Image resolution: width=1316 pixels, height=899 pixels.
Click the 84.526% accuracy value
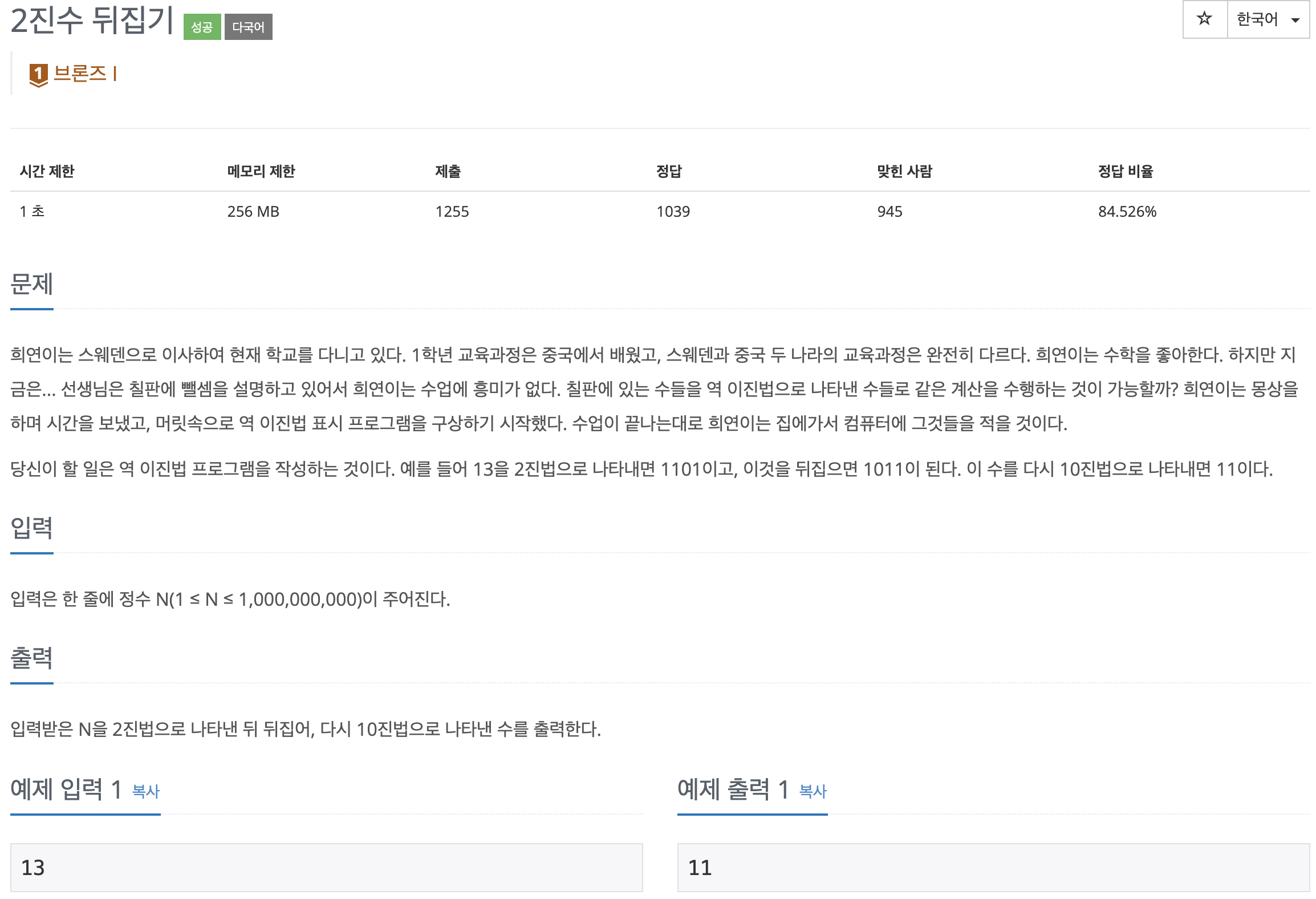click(x=1127, y=212)
